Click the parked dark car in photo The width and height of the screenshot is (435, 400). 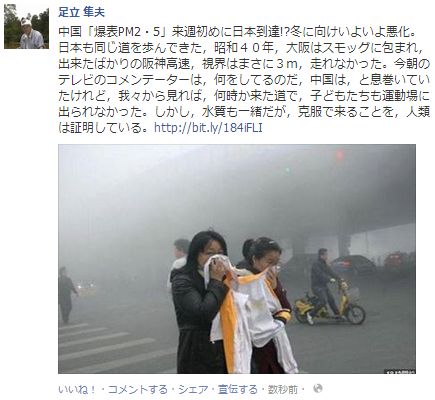tap(353, 265)
